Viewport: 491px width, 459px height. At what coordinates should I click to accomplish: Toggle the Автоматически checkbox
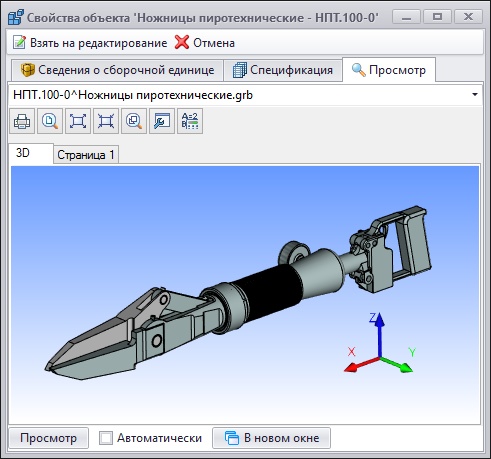pos(106,438)
